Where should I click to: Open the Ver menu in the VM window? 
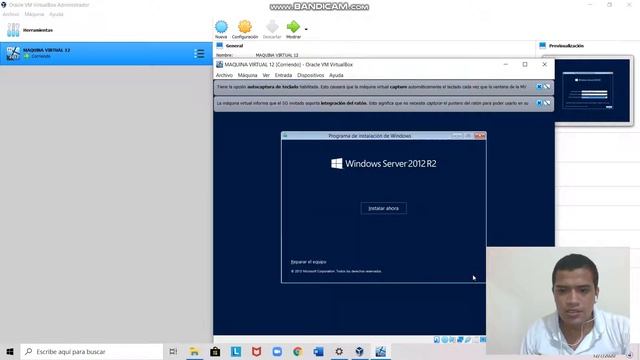[266, 75]
